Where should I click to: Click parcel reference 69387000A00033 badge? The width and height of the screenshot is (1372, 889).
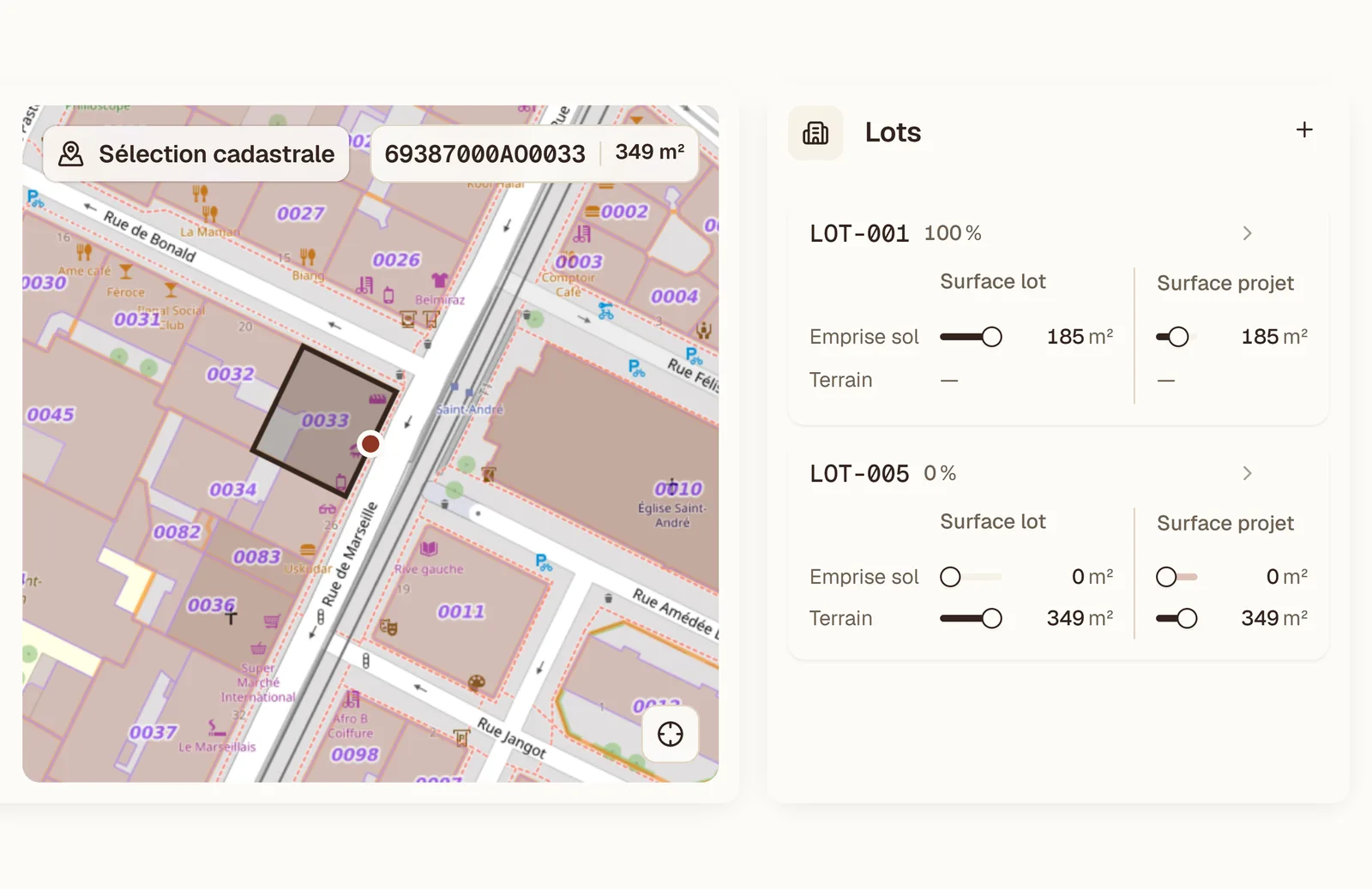click(x=484, y=153)
